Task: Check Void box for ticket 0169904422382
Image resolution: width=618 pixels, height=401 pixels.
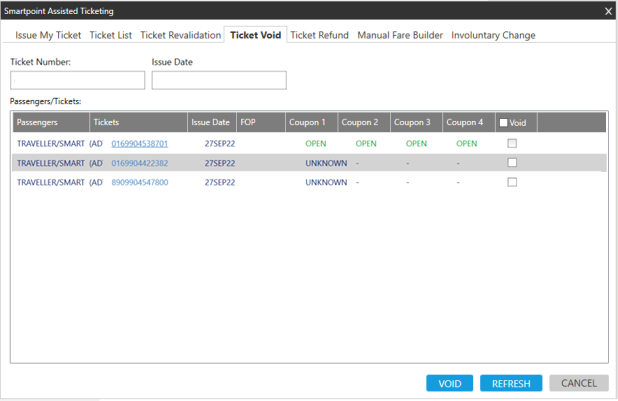Action: [512, 163]
